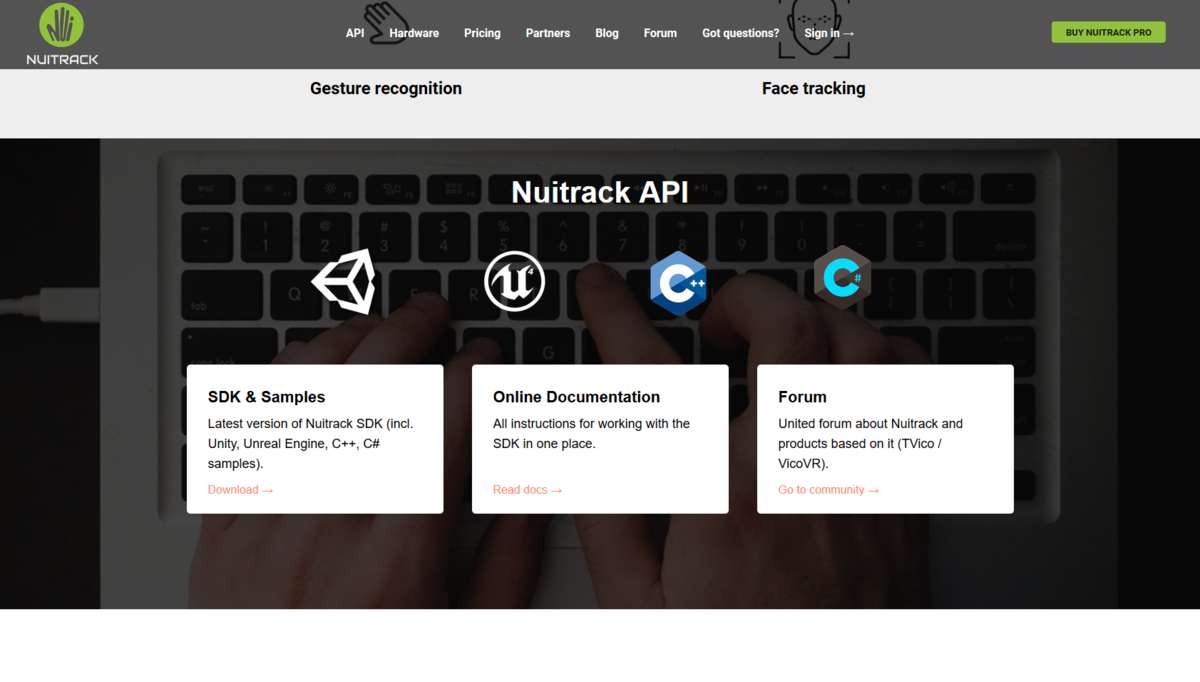This screenshot has height=682, width=1200.
Task: Click the 'United forum about Nuitrack' description
Action: point(870,444)
